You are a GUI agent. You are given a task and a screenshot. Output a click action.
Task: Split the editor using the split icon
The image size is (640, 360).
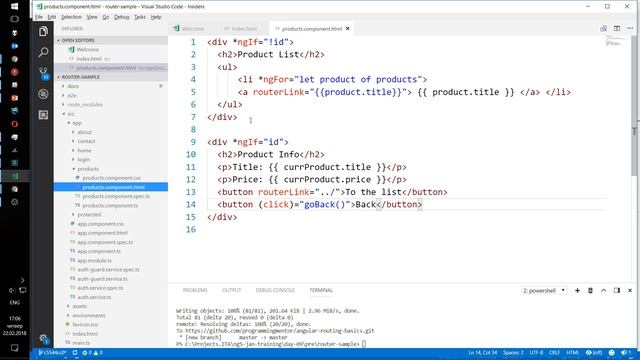pyautogui.click(x=617, y=28)
